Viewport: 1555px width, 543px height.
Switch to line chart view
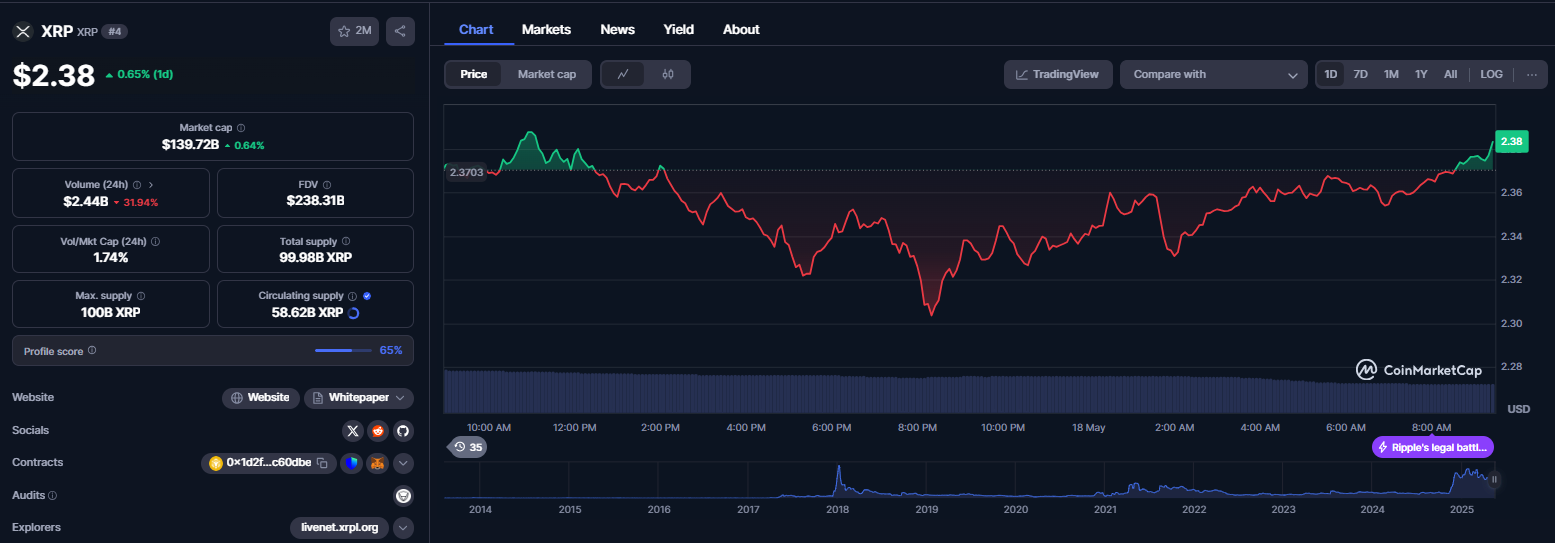pyautogui.click(x=624, y=74)
